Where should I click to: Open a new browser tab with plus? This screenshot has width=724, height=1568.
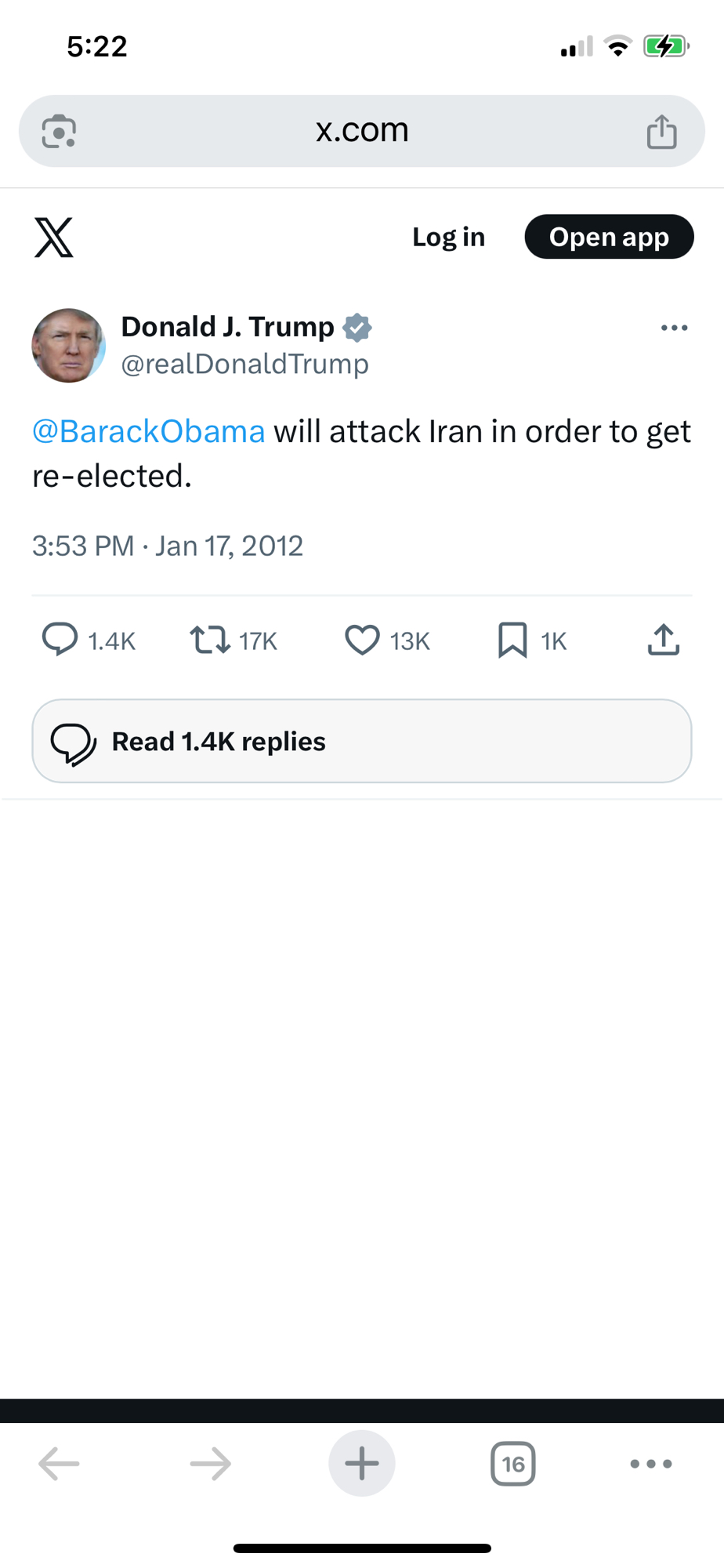361,1463
